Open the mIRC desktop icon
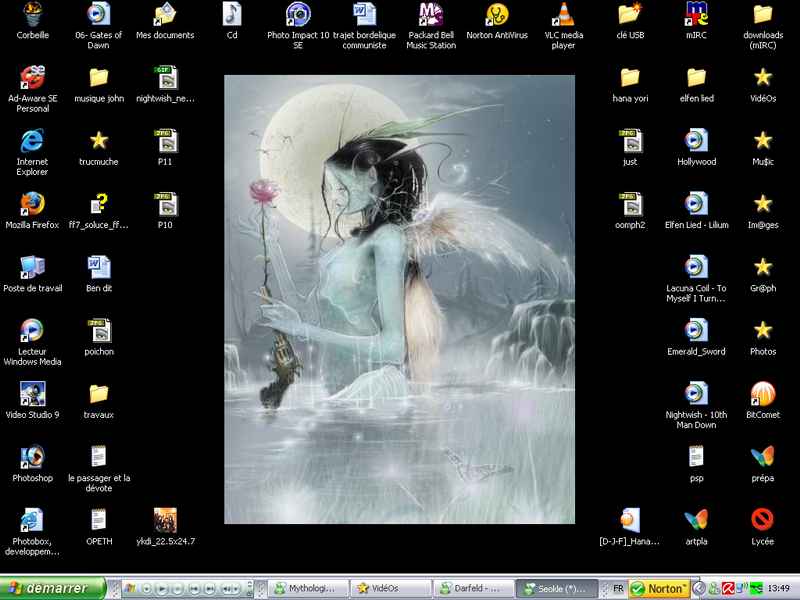The image size is (800, 600). click(x=696, y=15)
